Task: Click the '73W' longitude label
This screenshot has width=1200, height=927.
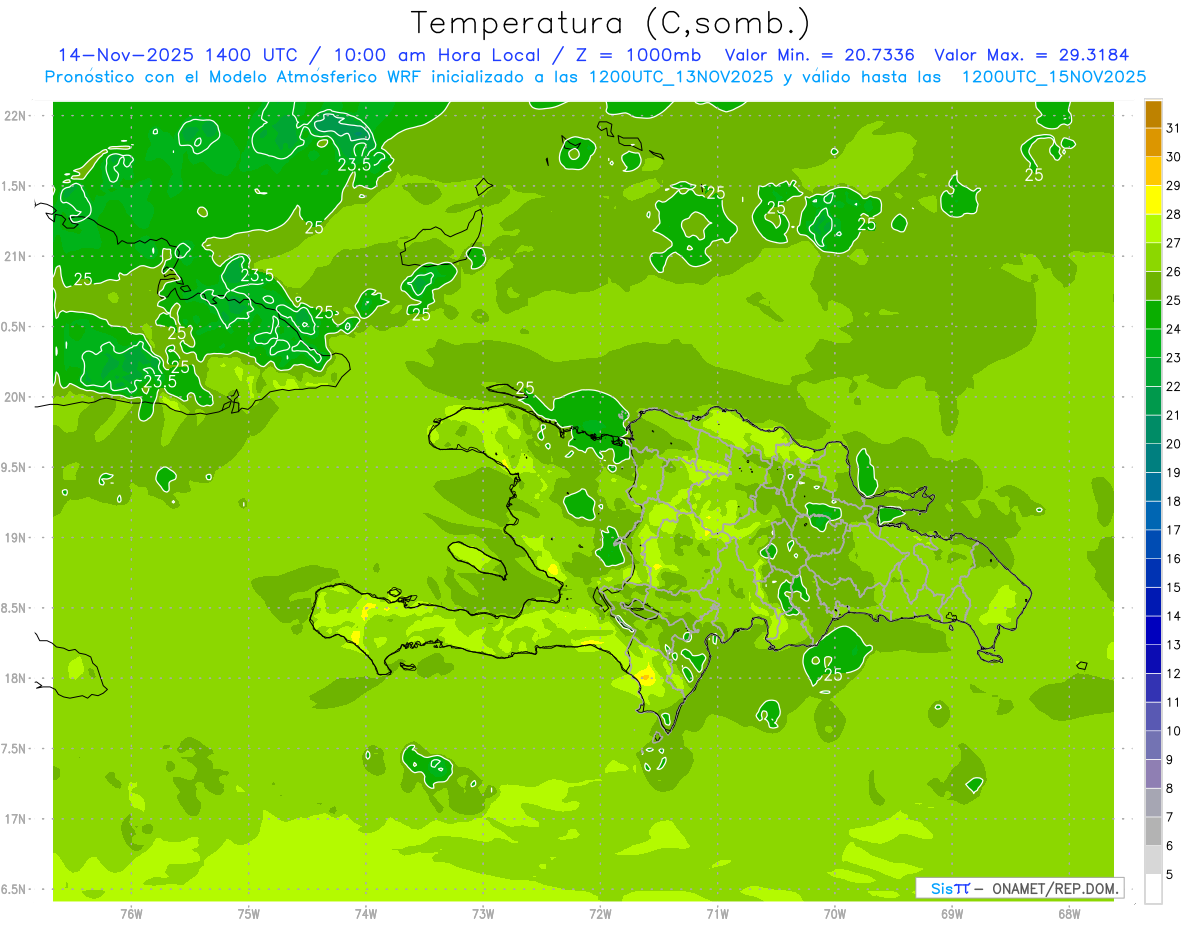Action: (483, 914)
